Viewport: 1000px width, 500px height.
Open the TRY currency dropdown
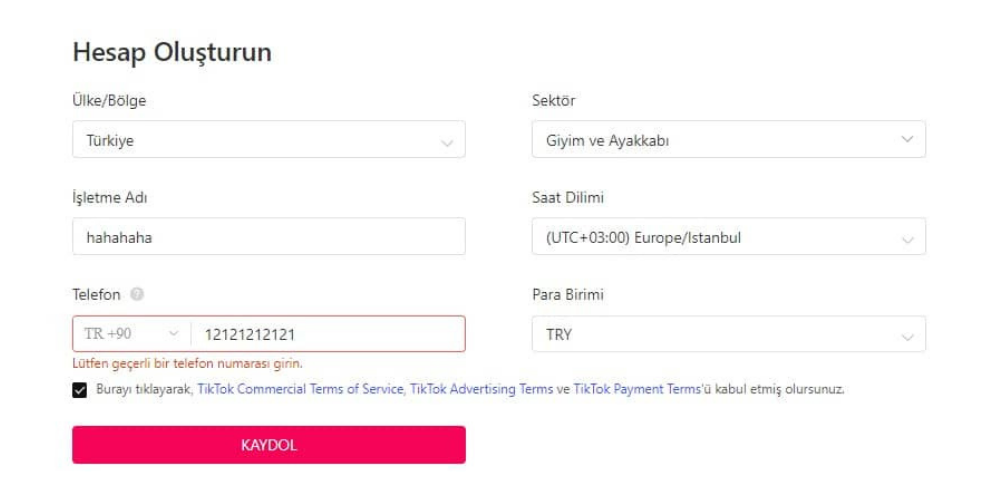click(x=728, y=335)
